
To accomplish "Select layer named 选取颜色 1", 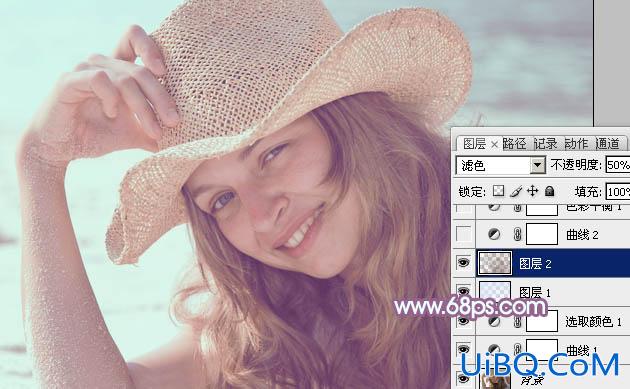I will pyautogui.click(x=594, y=321).
